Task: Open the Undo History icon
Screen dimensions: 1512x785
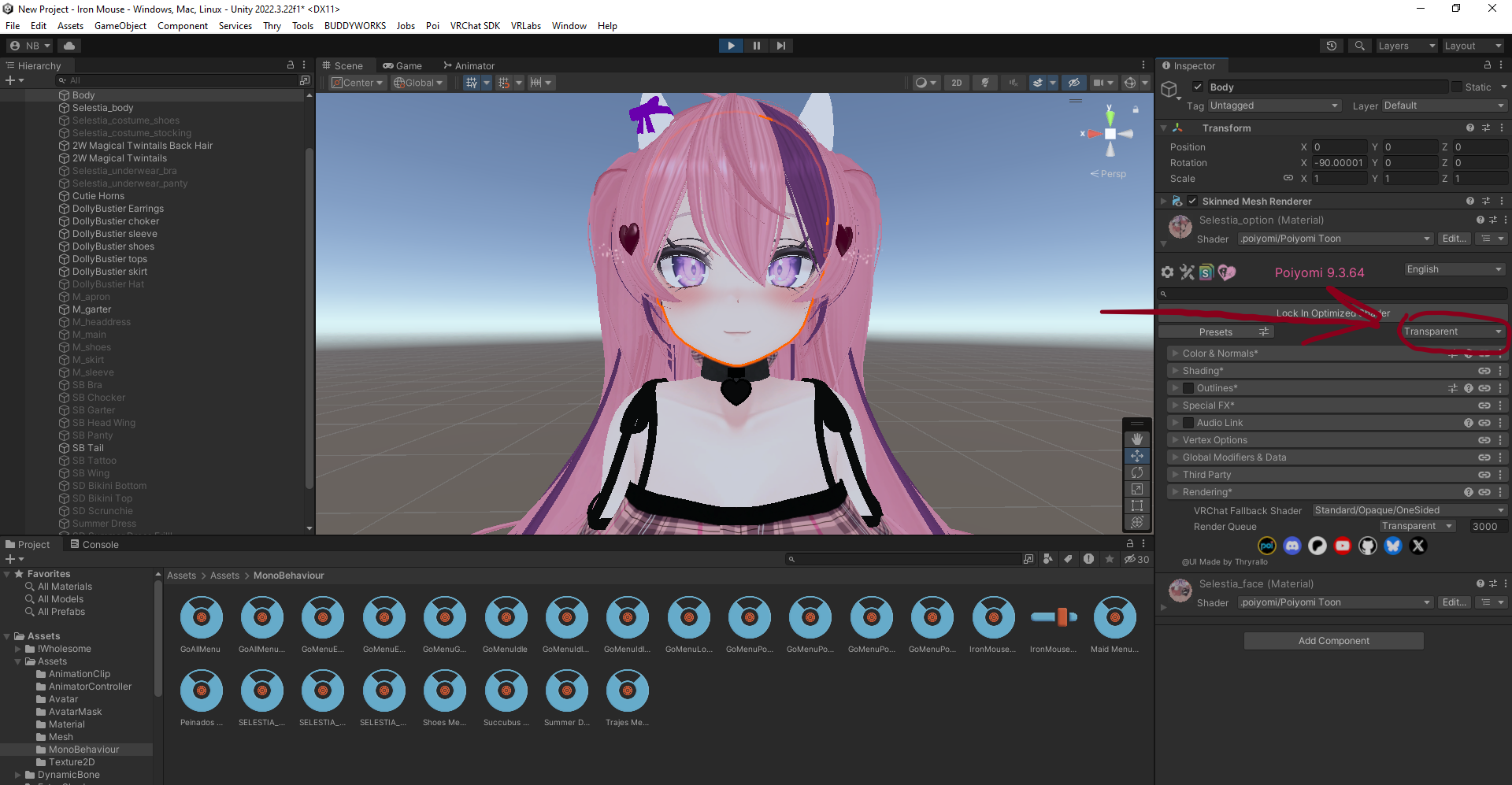Action: [x=1332, y=46]
